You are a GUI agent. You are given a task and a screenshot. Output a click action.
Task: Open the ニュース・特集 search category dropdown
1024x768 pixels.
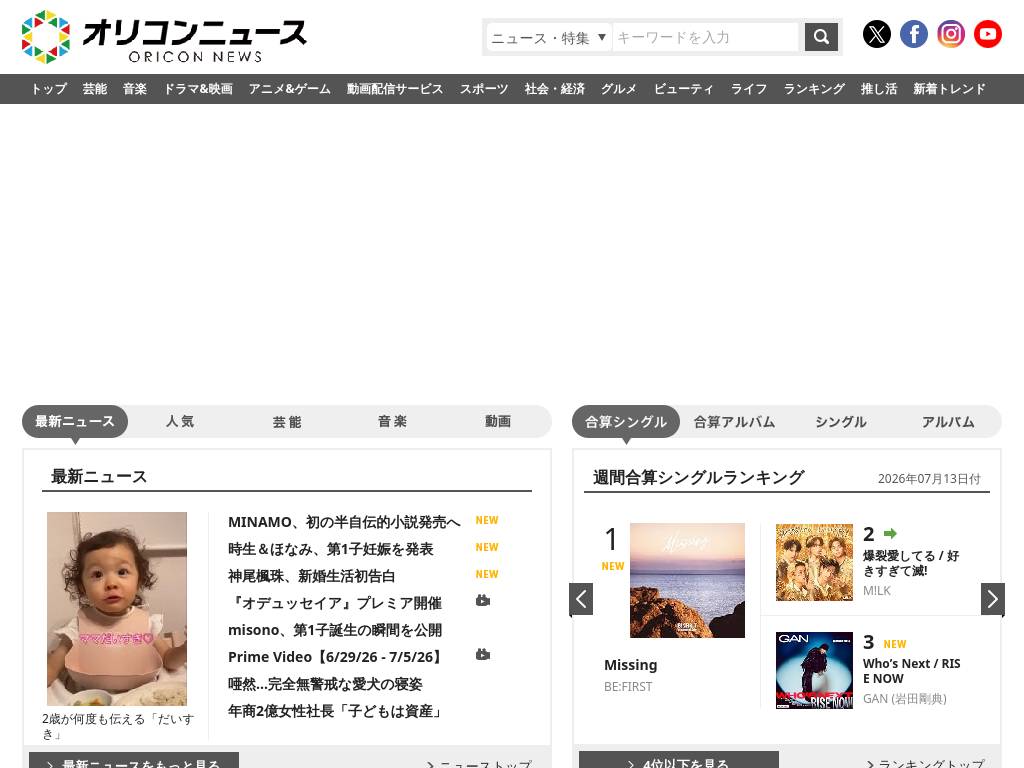(x=549, y=37)
